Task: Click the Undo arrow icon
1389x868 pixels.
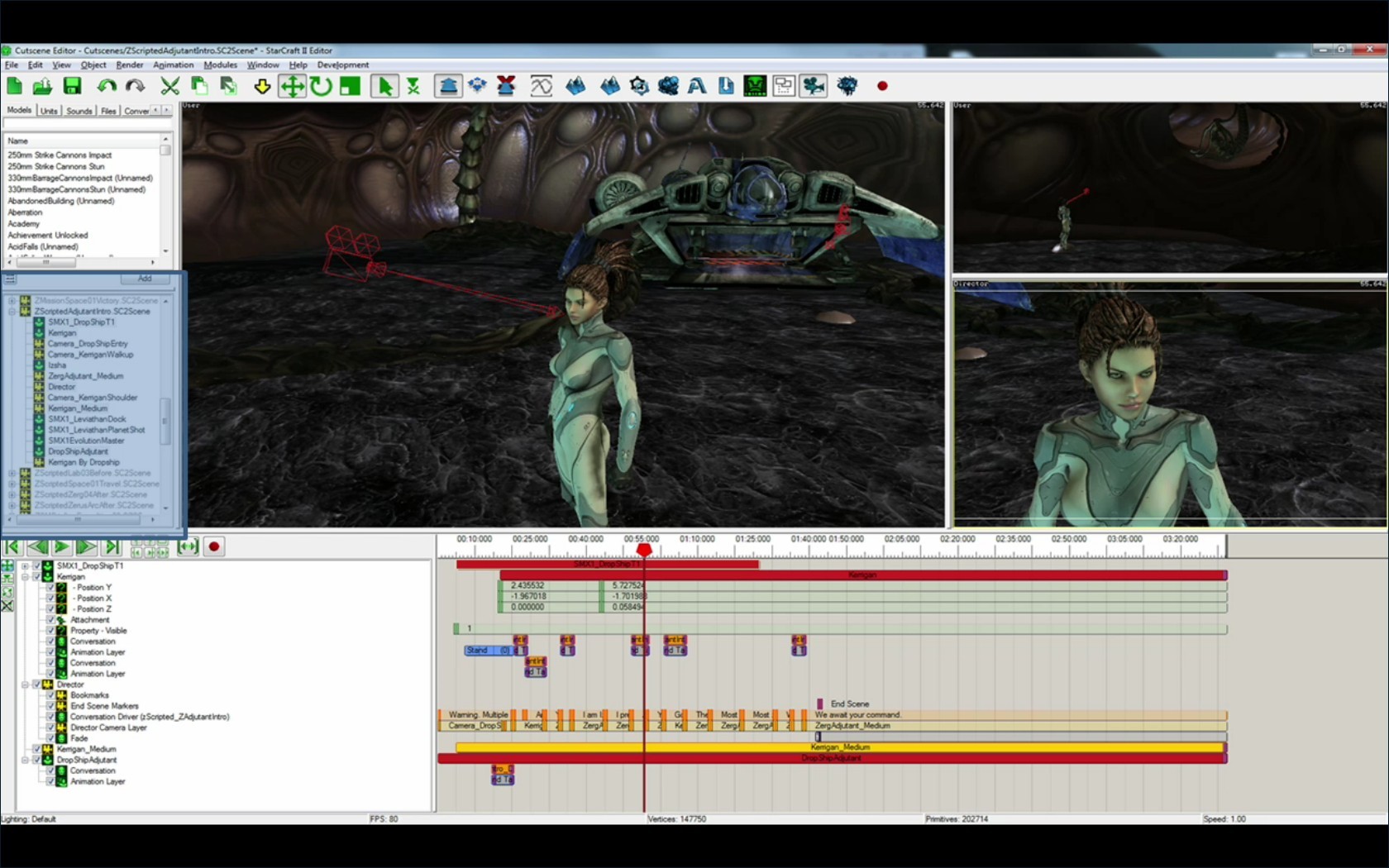Action: tap(107, 86)
